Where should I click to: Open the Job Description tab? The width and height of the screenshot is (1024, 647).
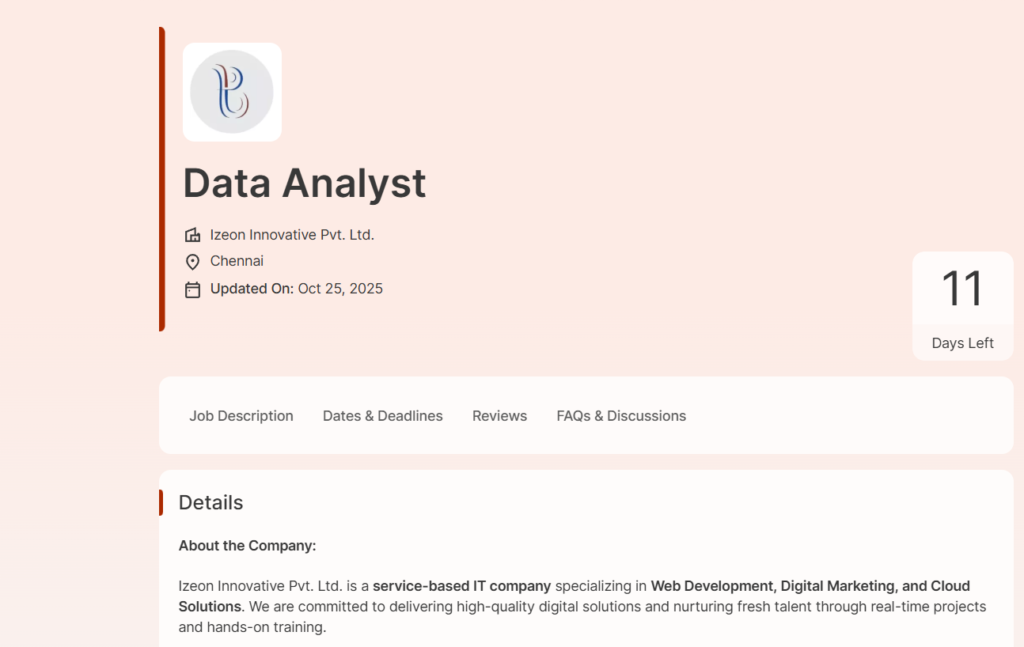coord(241,416)
